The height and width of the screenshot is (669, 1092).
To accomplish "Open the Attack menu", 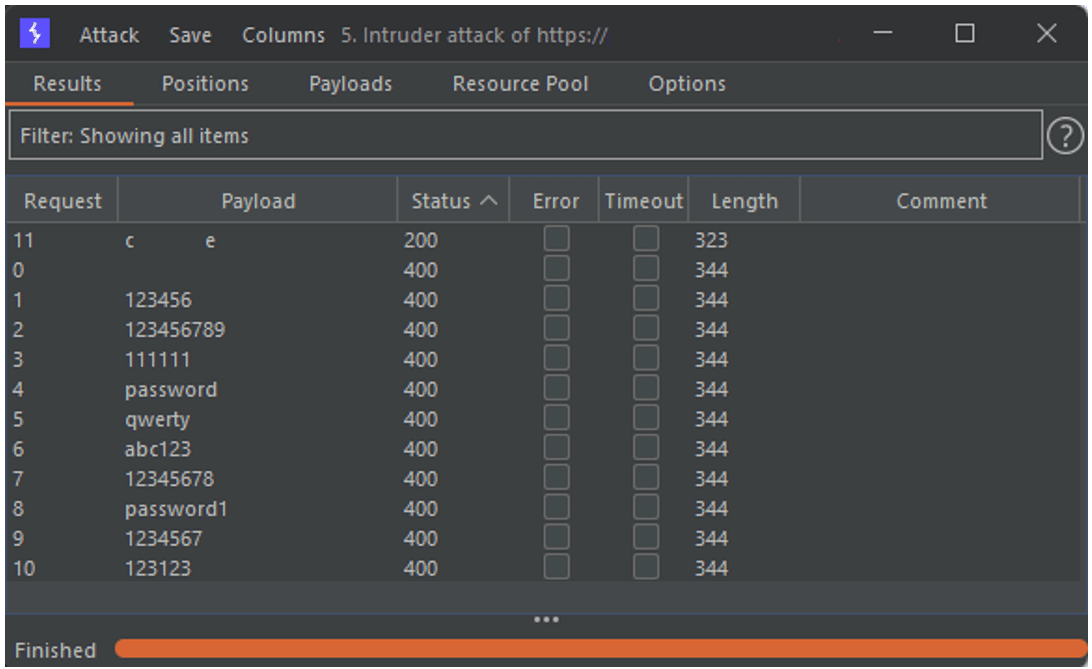I will click(109, 35).
